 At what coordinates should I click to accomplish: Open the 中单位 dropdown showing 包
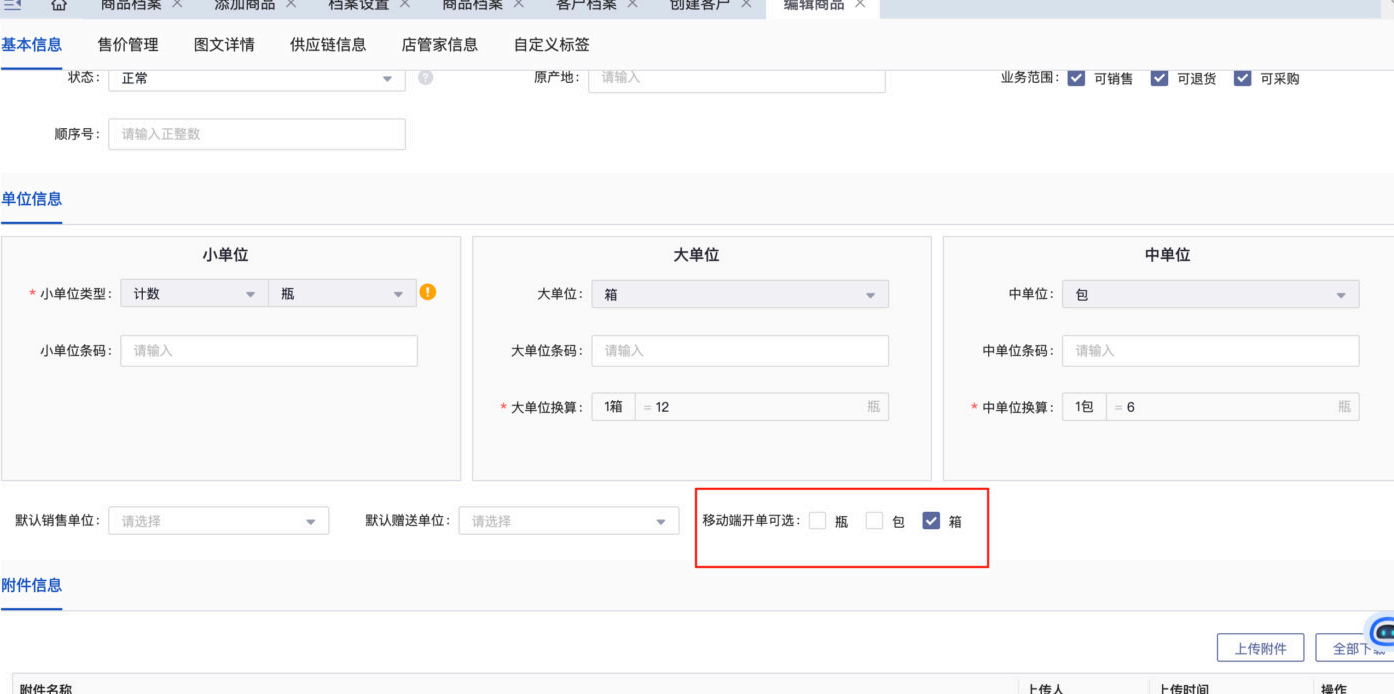coord(1210,295)
